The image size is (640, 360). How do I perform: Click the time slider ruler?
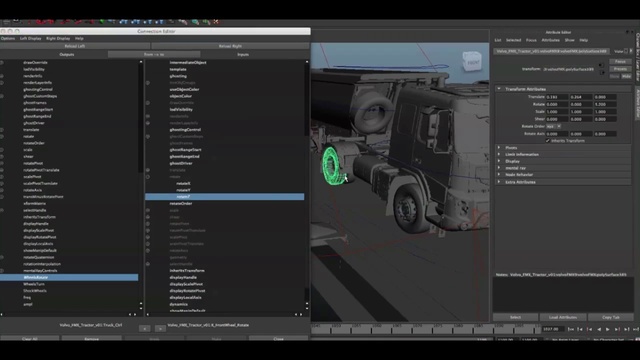tap(426, 328)
